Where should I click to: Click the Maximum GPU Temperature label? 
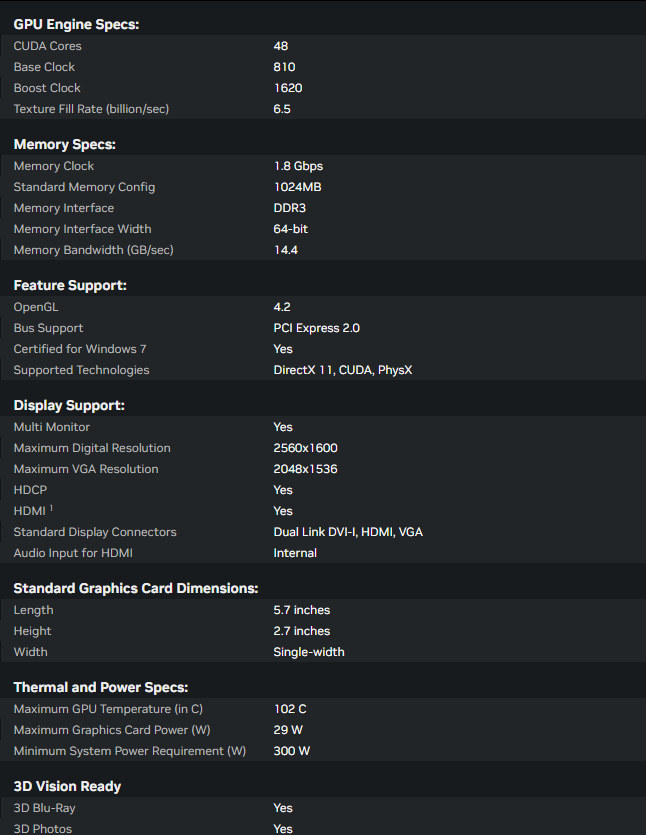point(108,709)
